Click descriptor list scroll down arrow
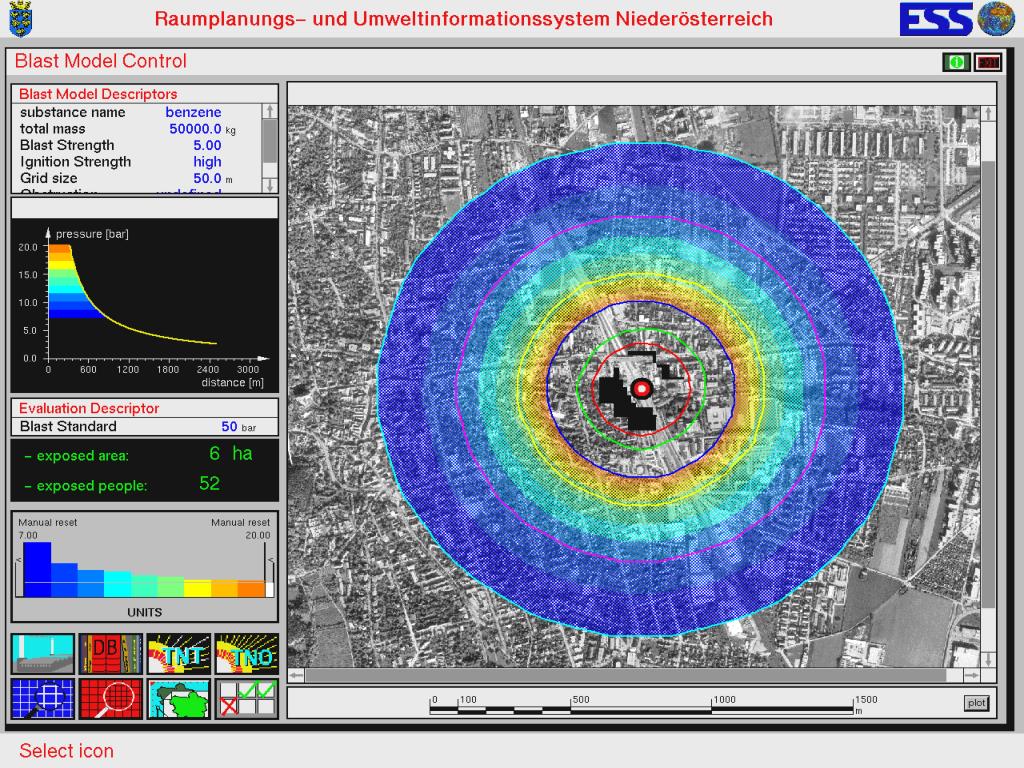The width and height of the screenshot is (1024, 768). pyautogui.click(x=270, y=185)
